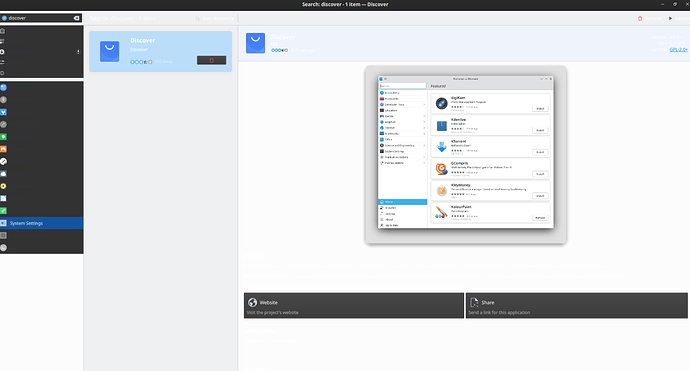Open the Graphics category entry
This screenshot has height=371, width=690.
[4, 162]
